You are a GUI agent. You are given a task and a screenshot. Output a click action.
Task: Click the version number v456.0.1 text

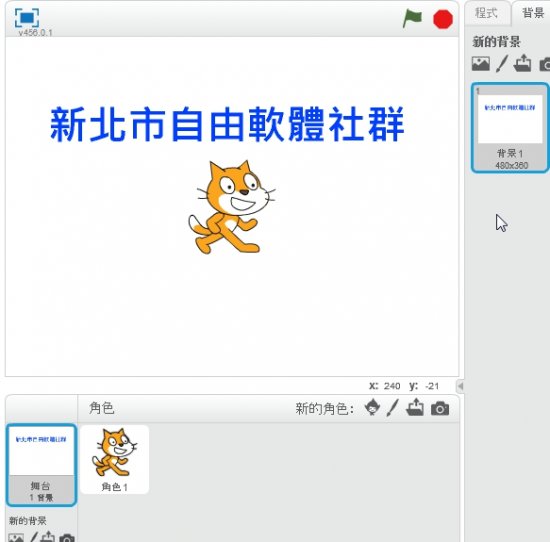click(x=35, y=33)
